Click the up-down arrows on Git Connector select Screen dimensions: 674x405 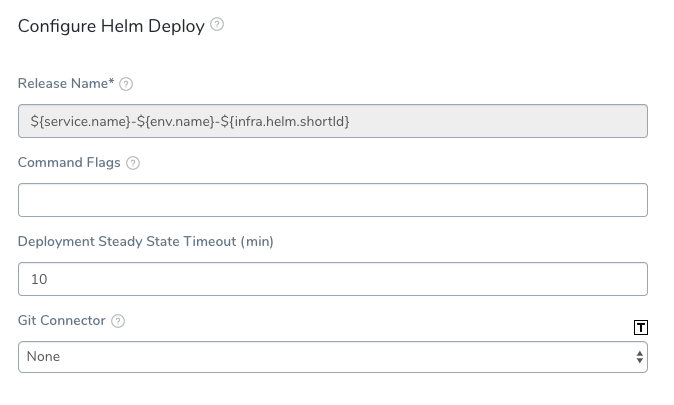pyautogui.click(x=640, y=357)
